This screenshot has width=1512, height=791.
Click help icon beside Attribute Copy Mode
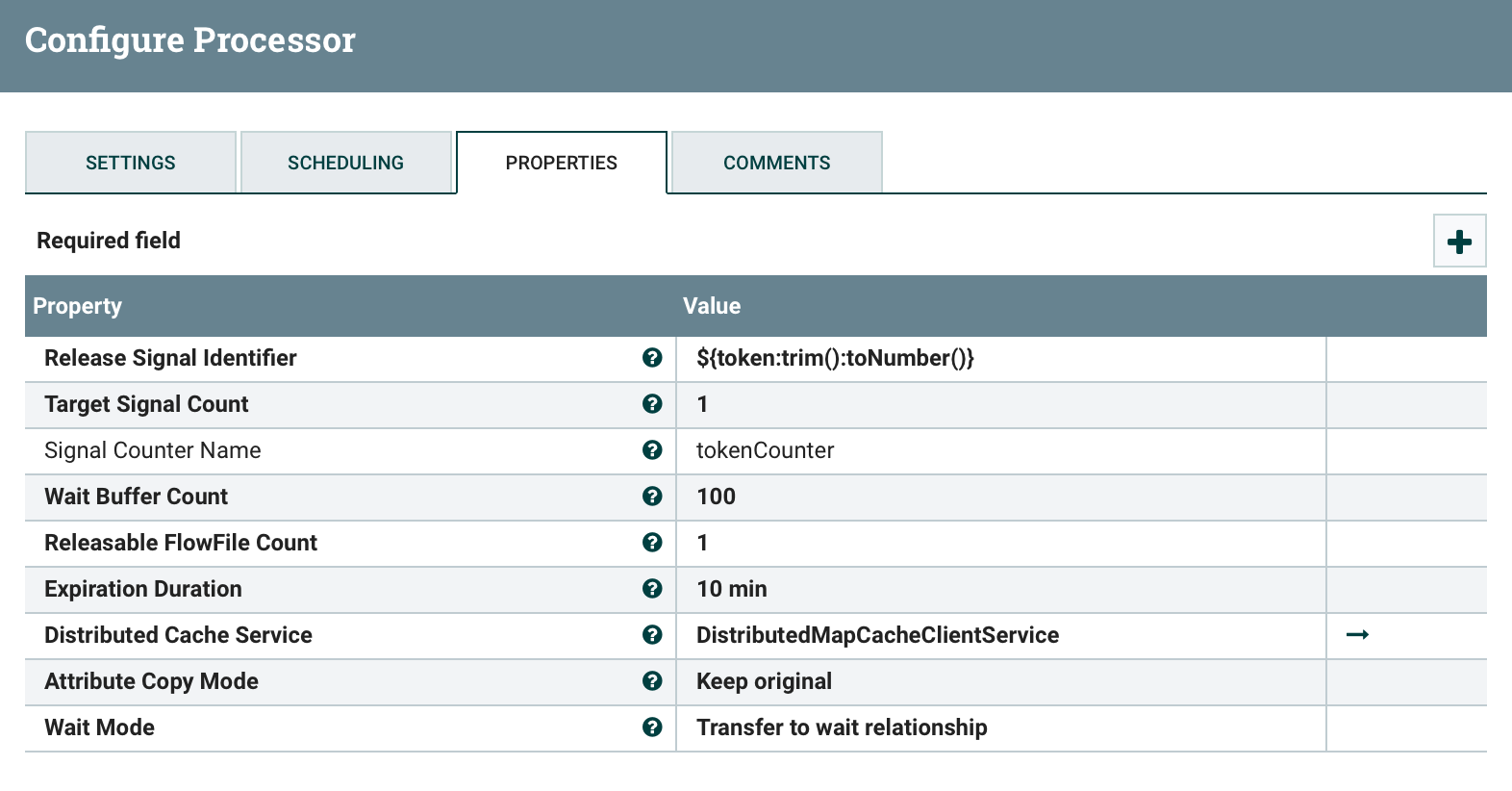click(652, 681)
